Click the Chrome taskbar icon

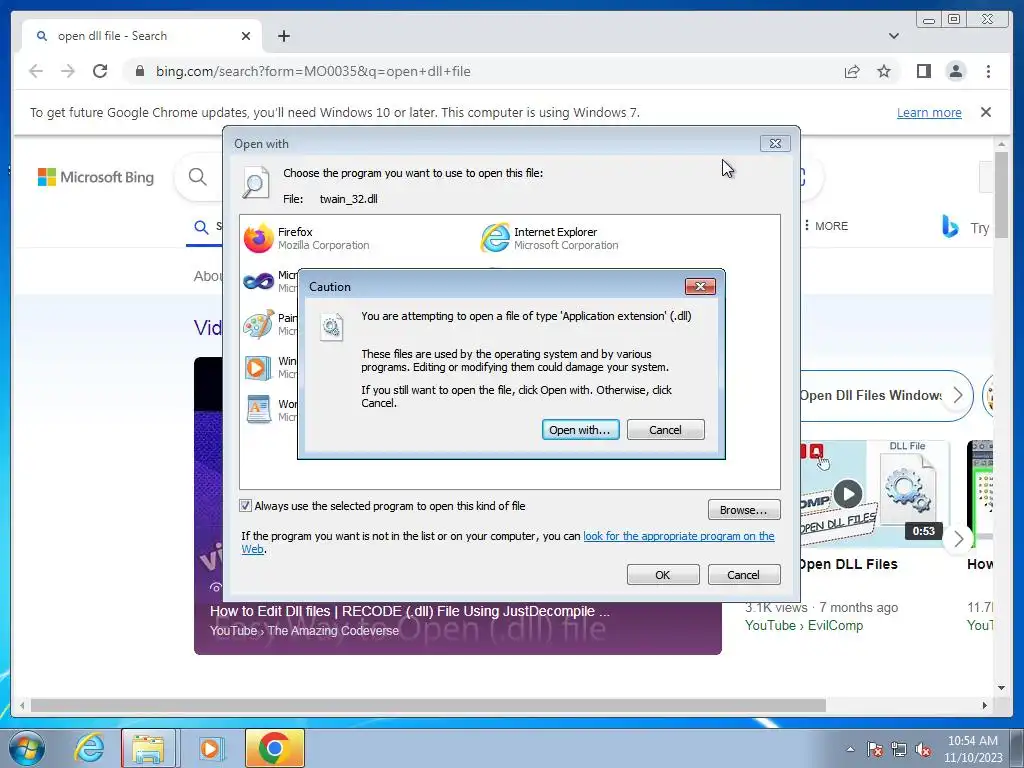click(274, 748)
